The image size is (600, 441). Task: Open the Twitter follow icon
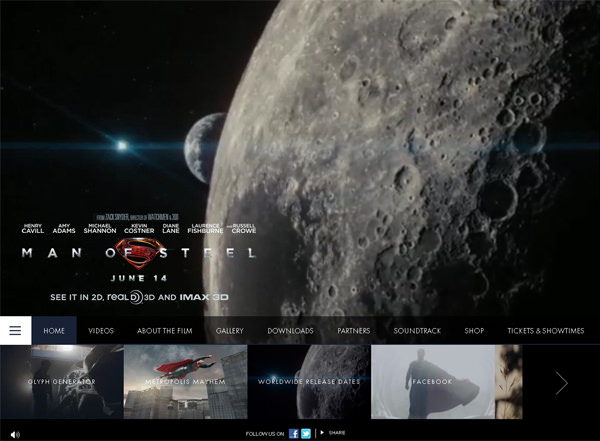point(306,433)
